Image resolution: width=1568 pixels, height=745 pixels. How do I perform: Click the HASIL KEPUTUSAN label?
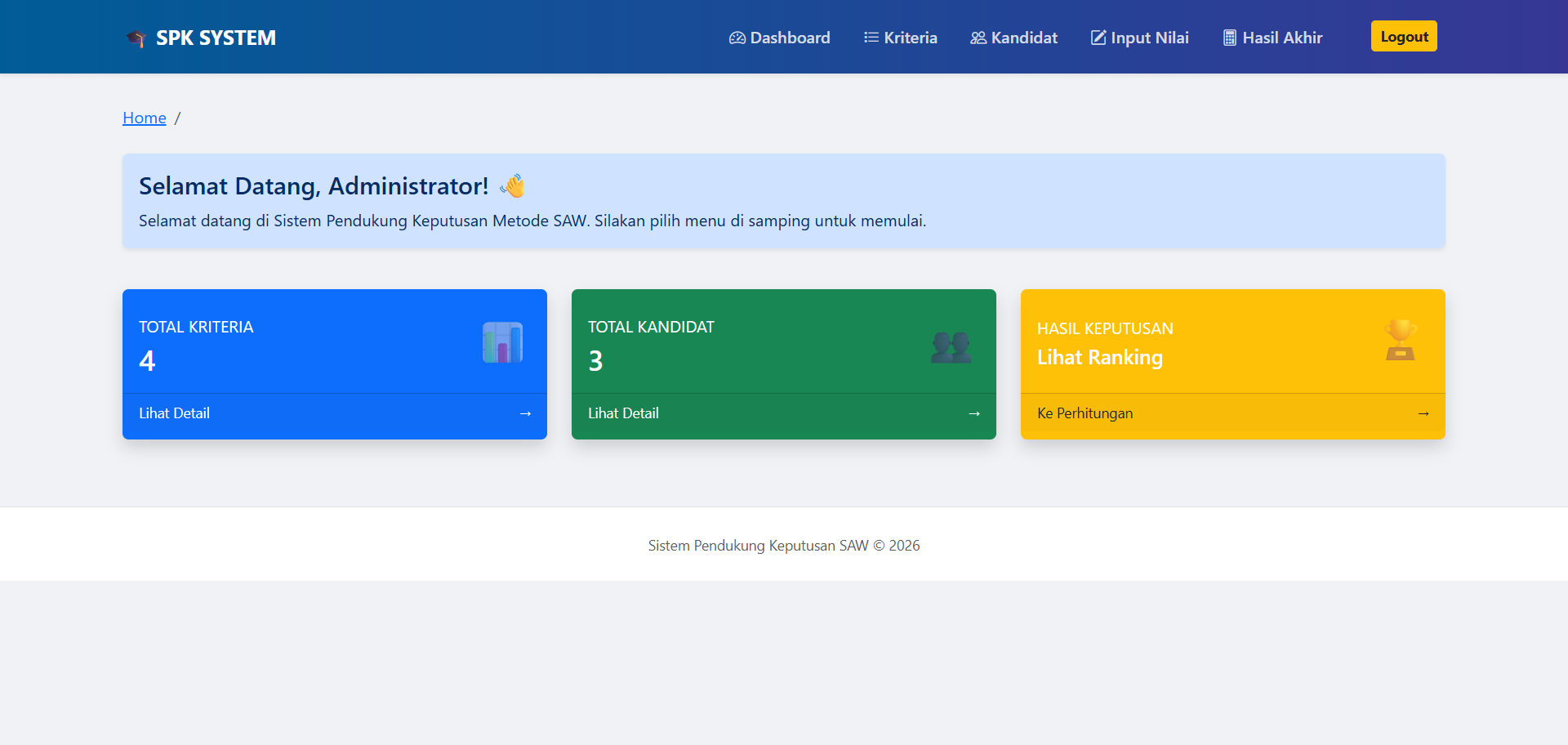tap(1105, 328)
